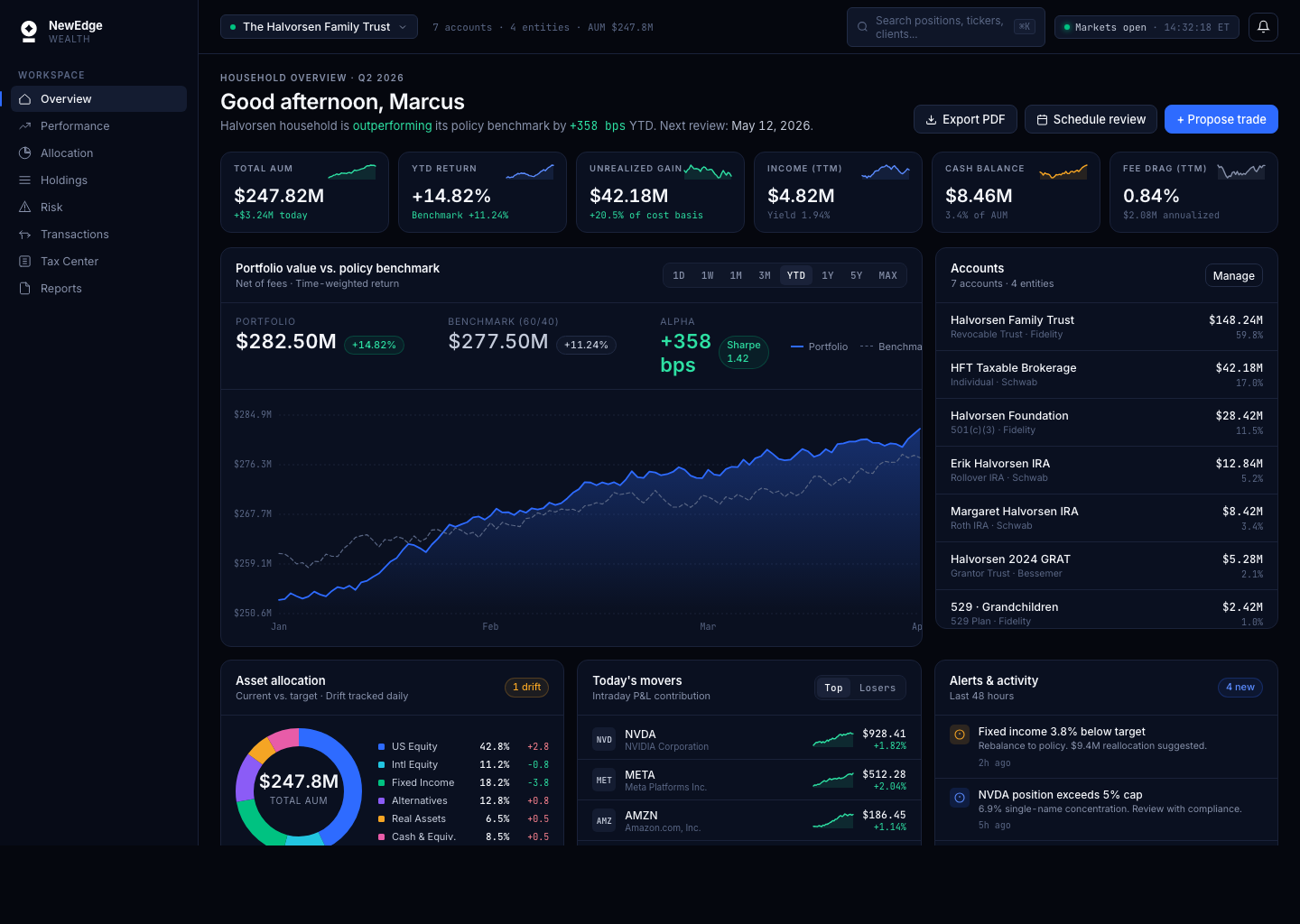Open the 529 · Grandchildren account row
This screenshot has width=1300, height=924.
click(x=1107, y=610)
